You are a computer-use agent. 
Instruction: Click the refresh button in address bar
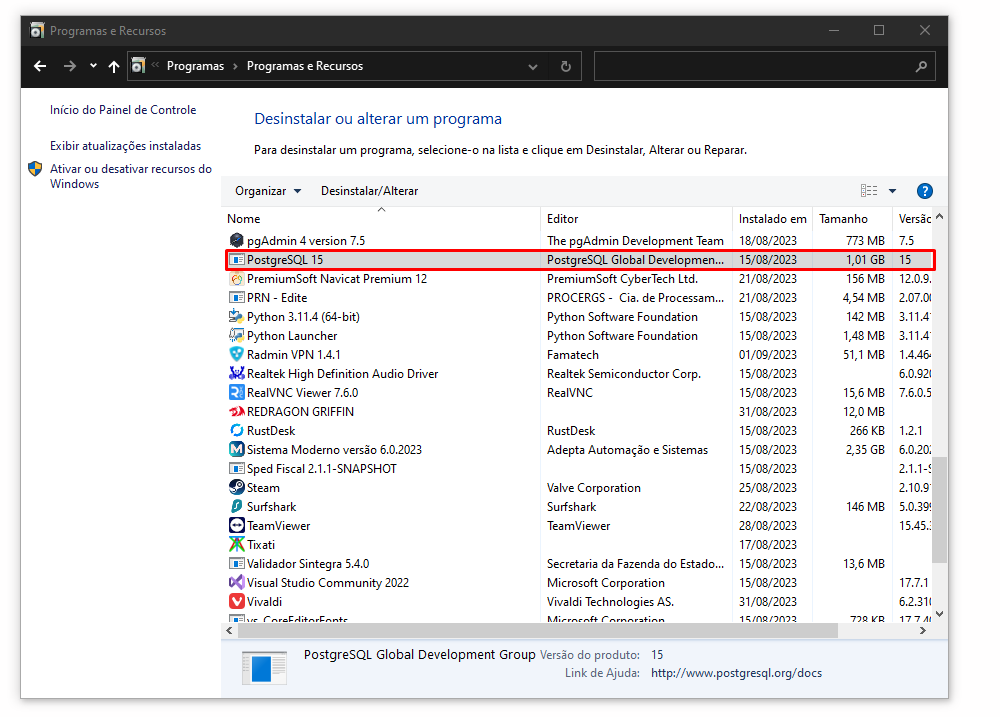pos(566,67)
